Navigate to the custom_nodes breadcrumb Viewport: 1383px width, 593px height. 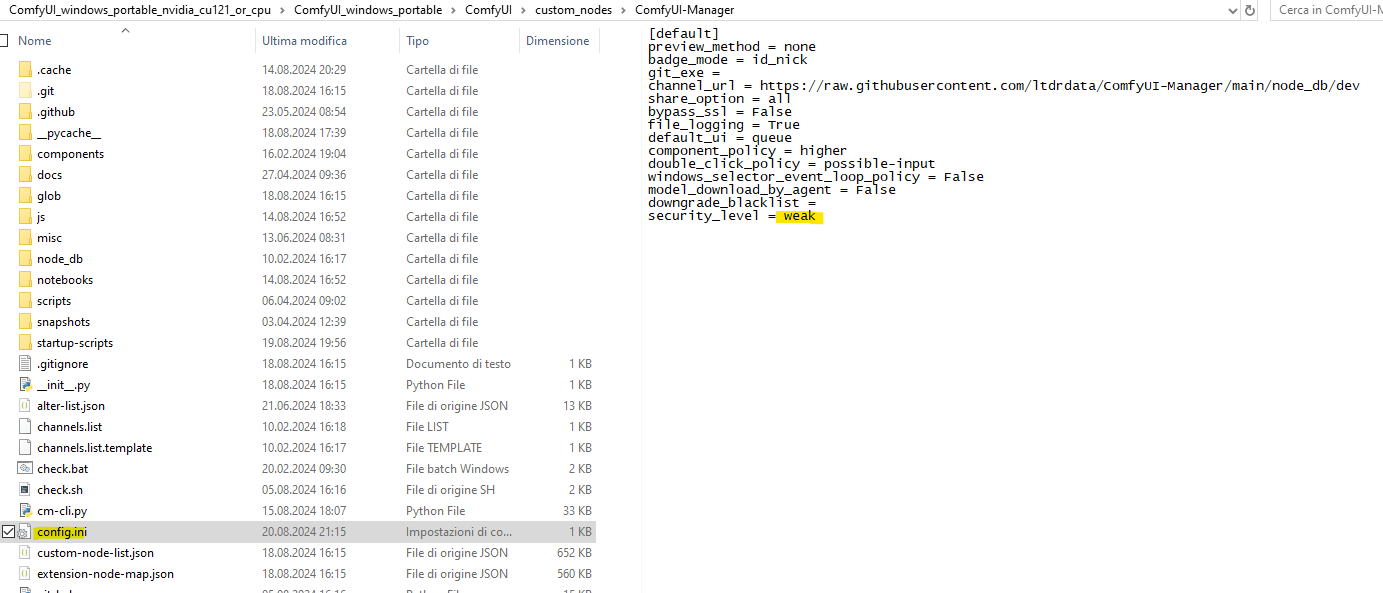[574, 10]
